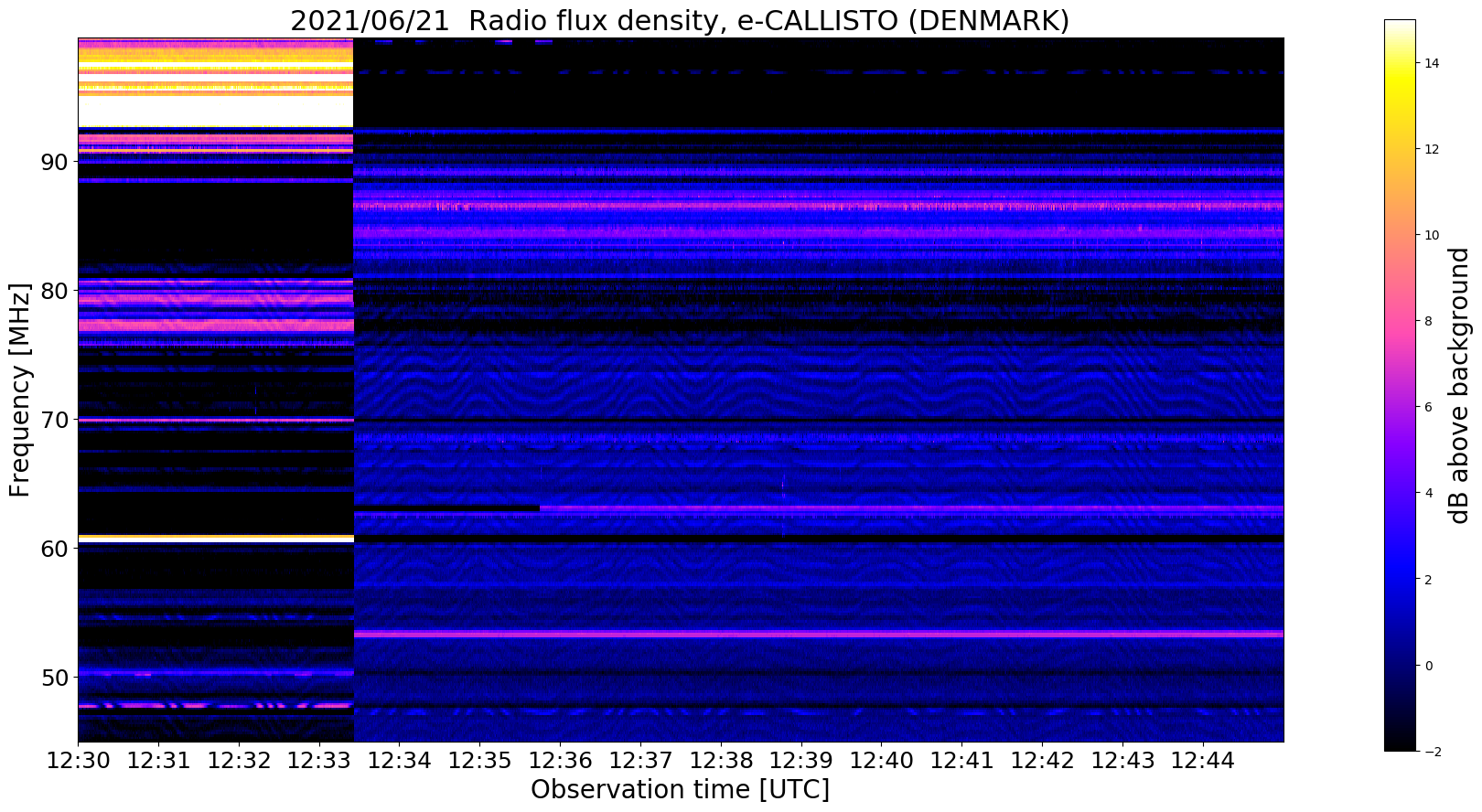Click the colorbar tick label 4

point(1428,494)
